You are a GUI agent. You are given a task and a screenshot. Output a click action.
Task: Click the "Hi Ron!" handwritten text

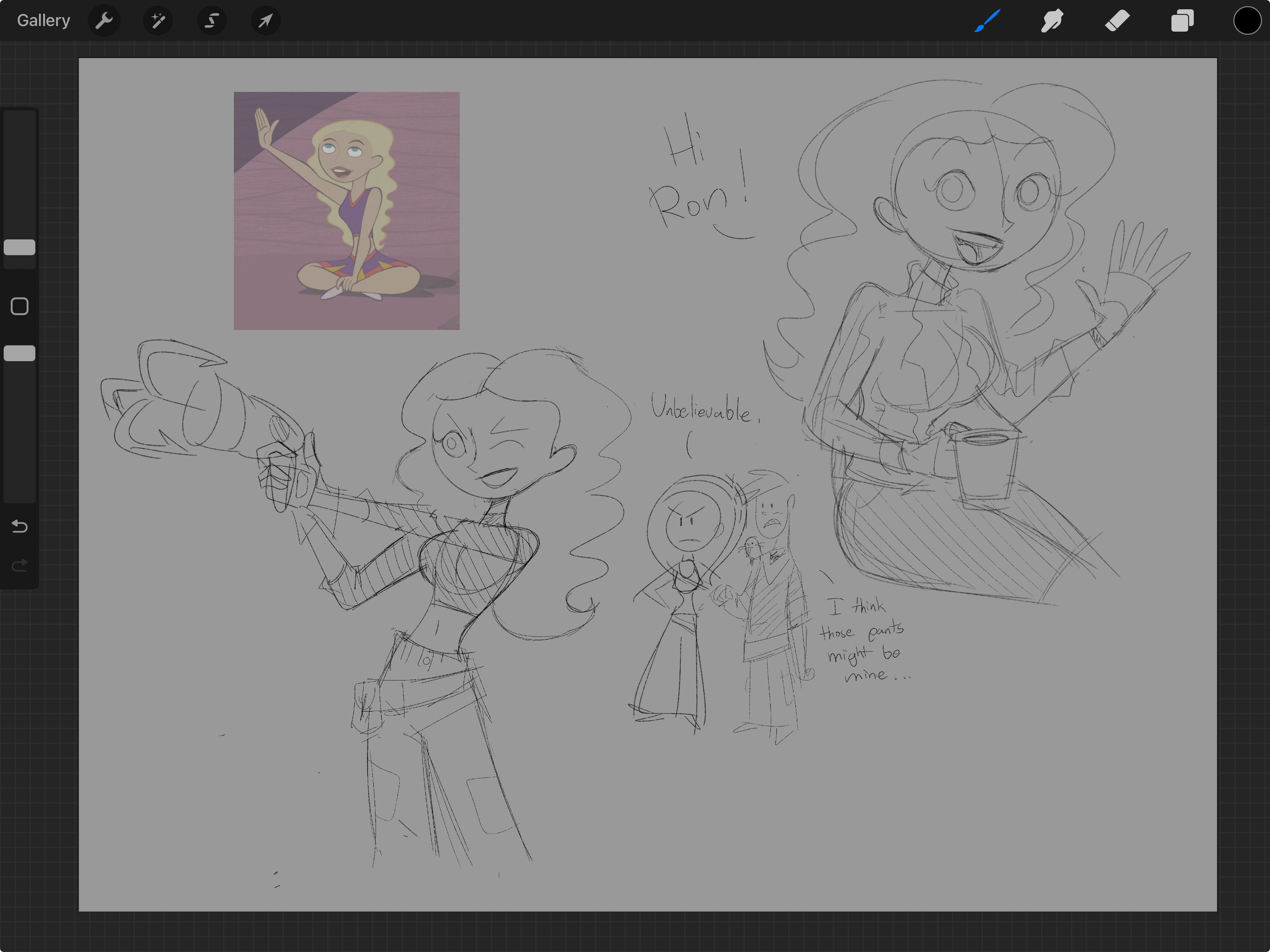(701, 175)
